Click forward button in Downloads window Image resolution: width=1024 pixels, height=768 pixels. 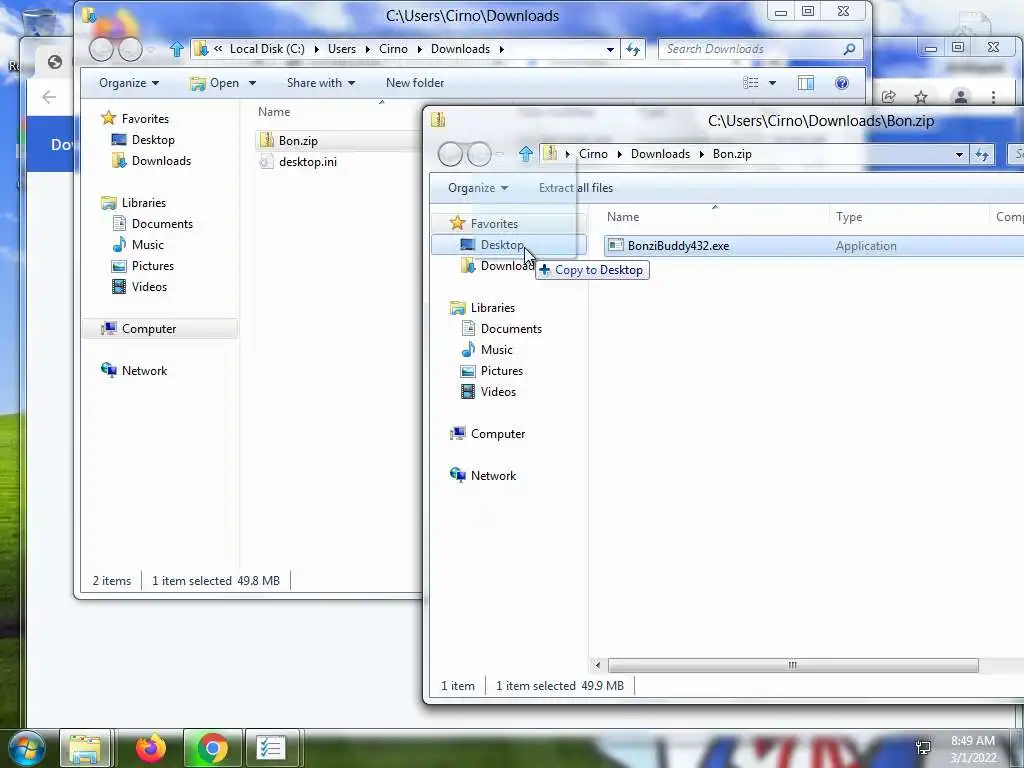[x=131, y=49]
